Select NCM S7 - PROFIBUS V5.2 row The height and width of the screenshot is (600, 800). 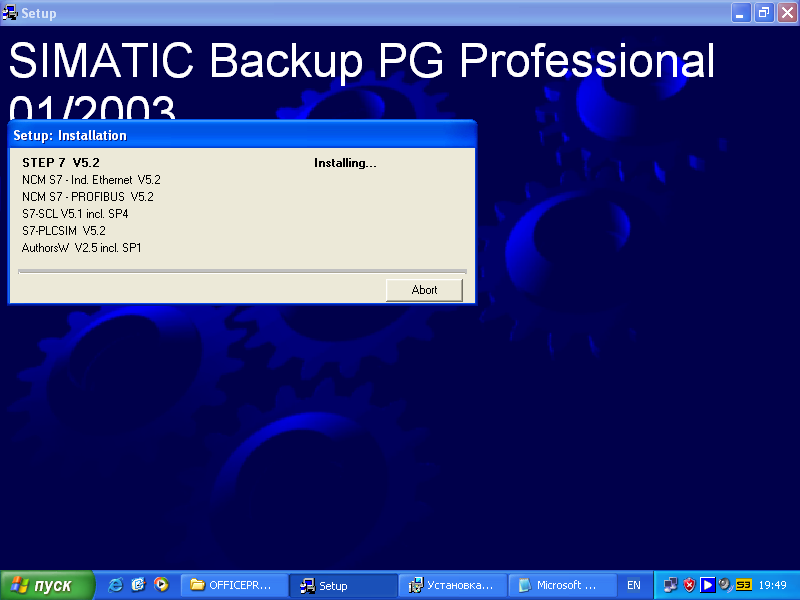pyautogui.click(x=88, y=196)
